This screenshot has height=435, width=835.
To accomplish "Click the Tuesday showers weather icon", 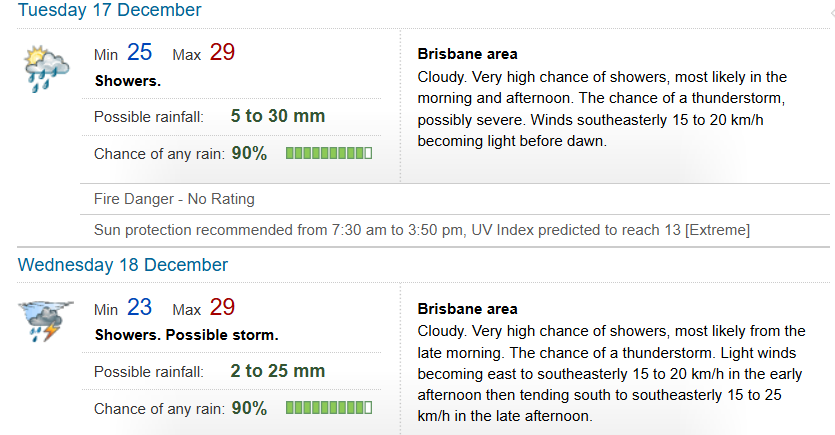I will point(46,69).
